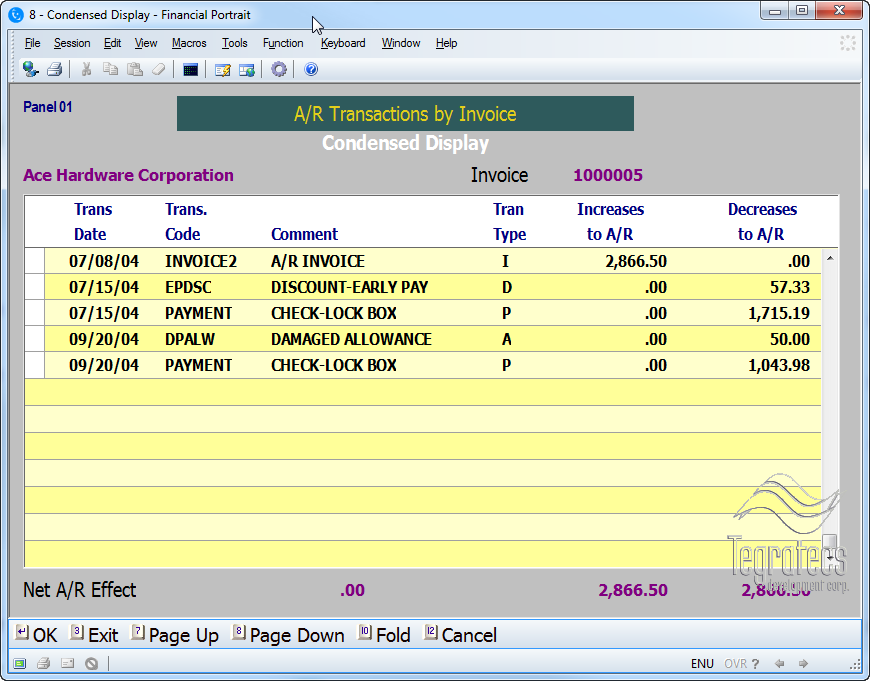This screenshot has height=681, width=870.
Task: Click the Exit function key button
Action: pos(94,634)
